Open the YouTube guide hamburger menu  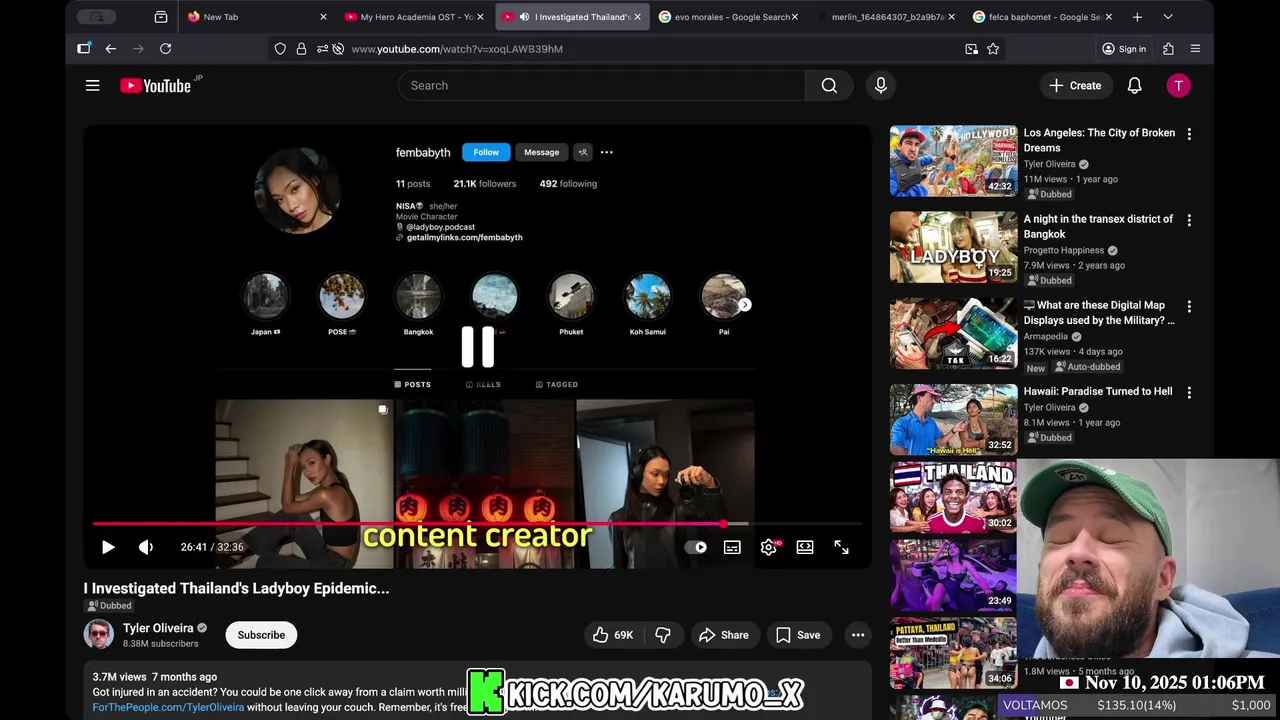92,86
